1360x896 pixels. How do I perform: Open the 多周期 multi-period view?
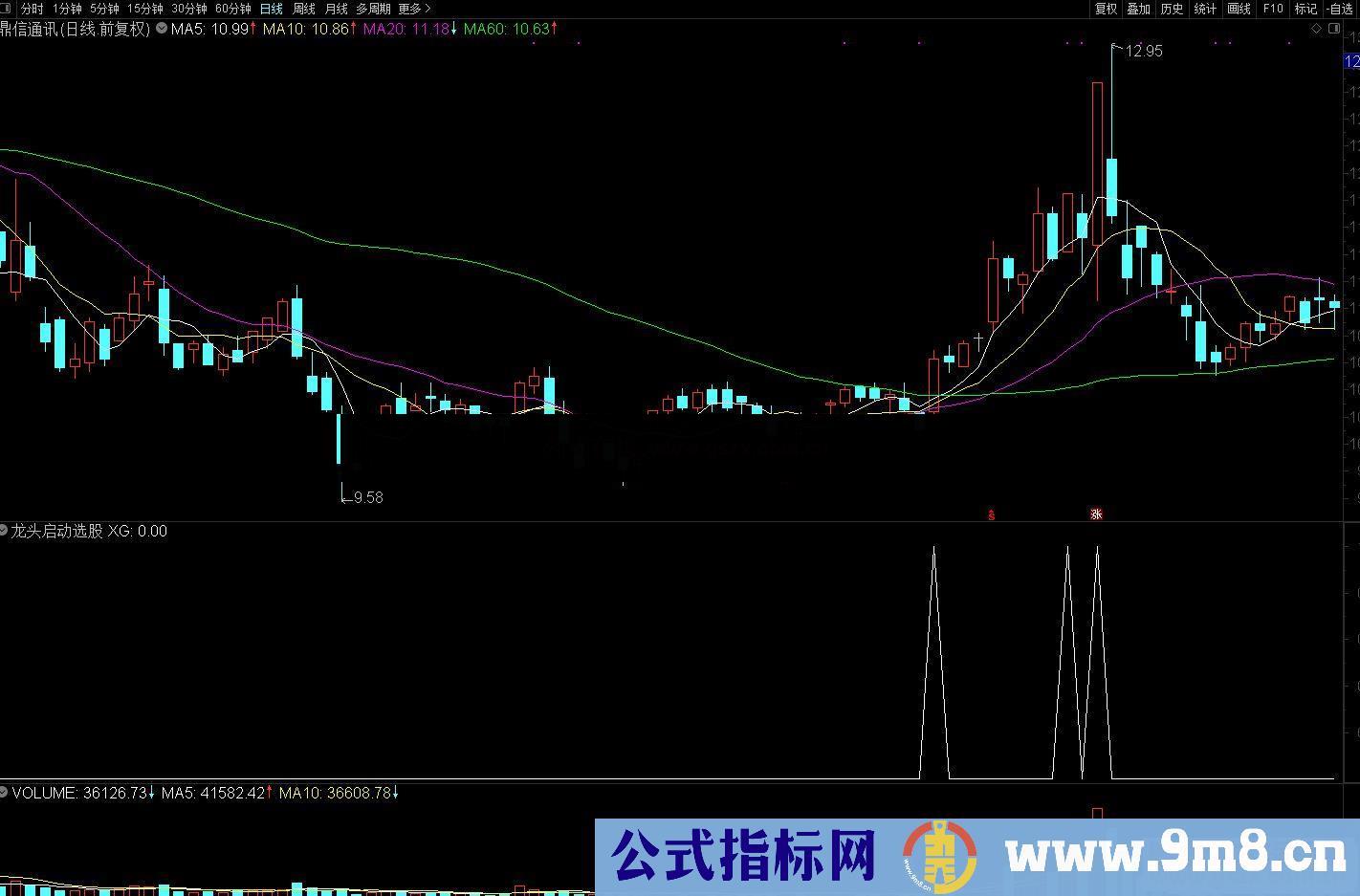(x=373, y=9)
